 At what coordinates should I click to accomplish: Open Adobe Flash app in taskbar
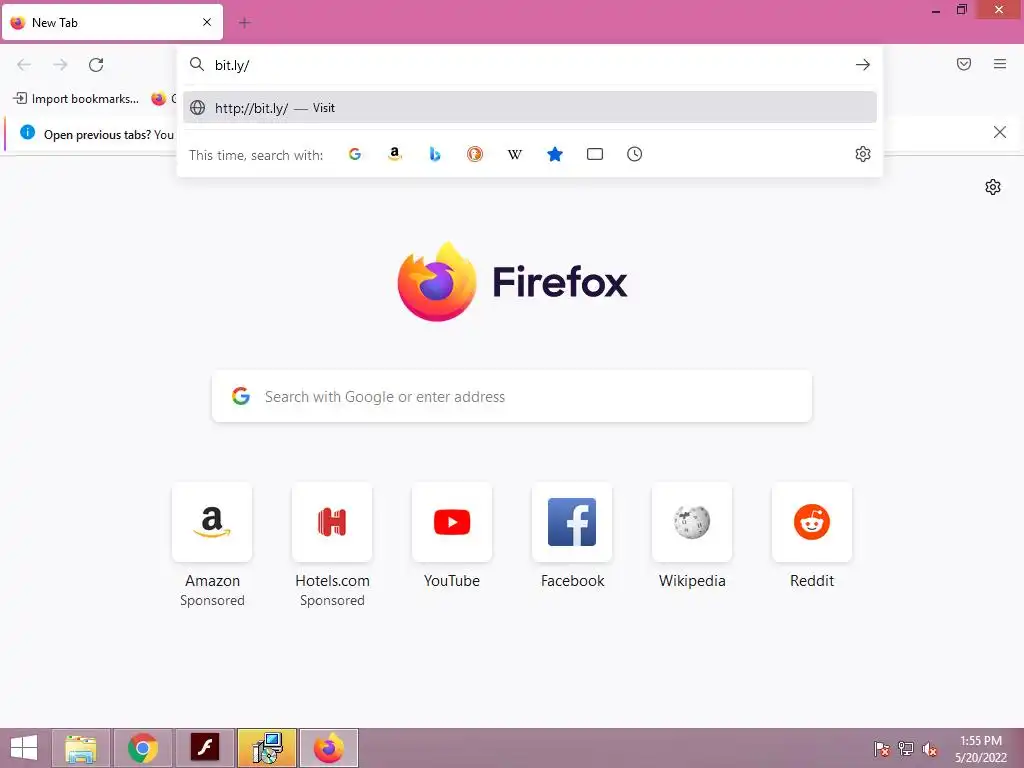click(204, 748)
